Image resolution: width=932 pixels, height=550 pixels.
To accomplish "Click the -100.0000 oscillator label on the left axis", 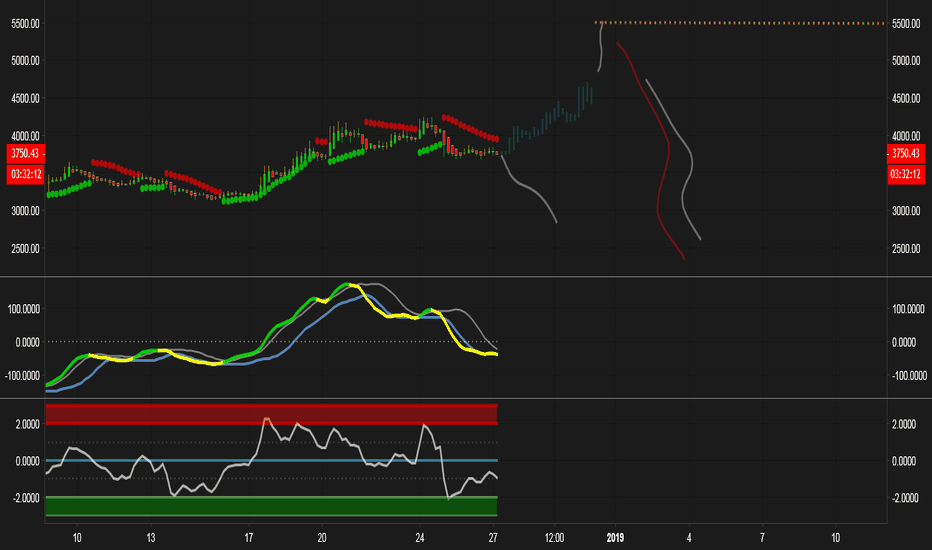I will point(23,376).
